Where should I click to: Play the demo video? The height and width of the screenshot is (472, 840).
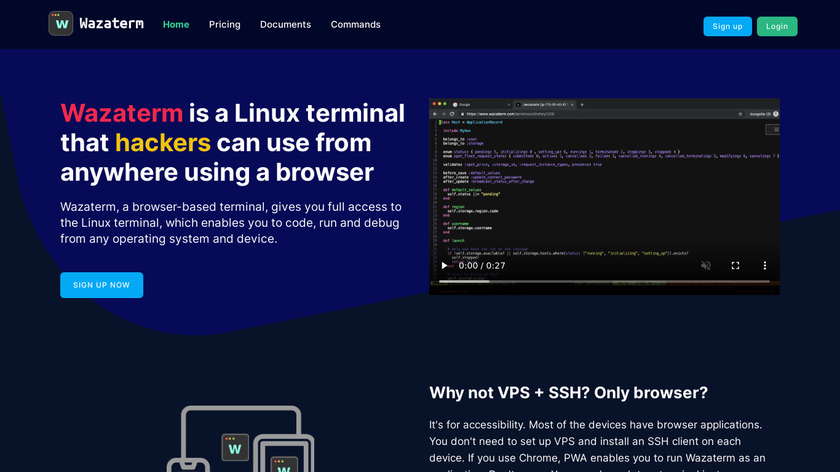[x=444, y=266]
